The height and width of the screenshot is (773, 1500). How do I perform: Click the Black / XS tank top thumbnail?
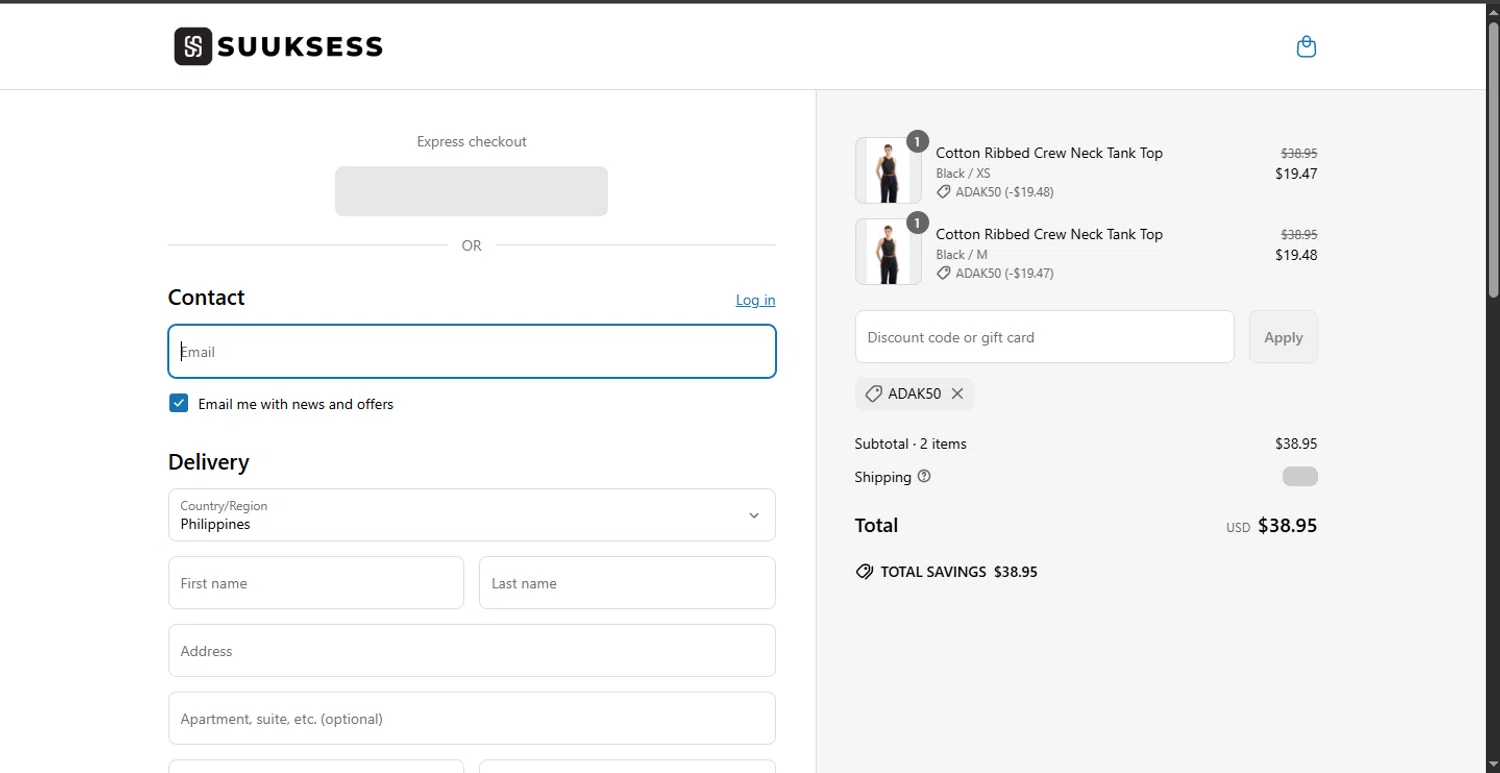click(888, 171)
